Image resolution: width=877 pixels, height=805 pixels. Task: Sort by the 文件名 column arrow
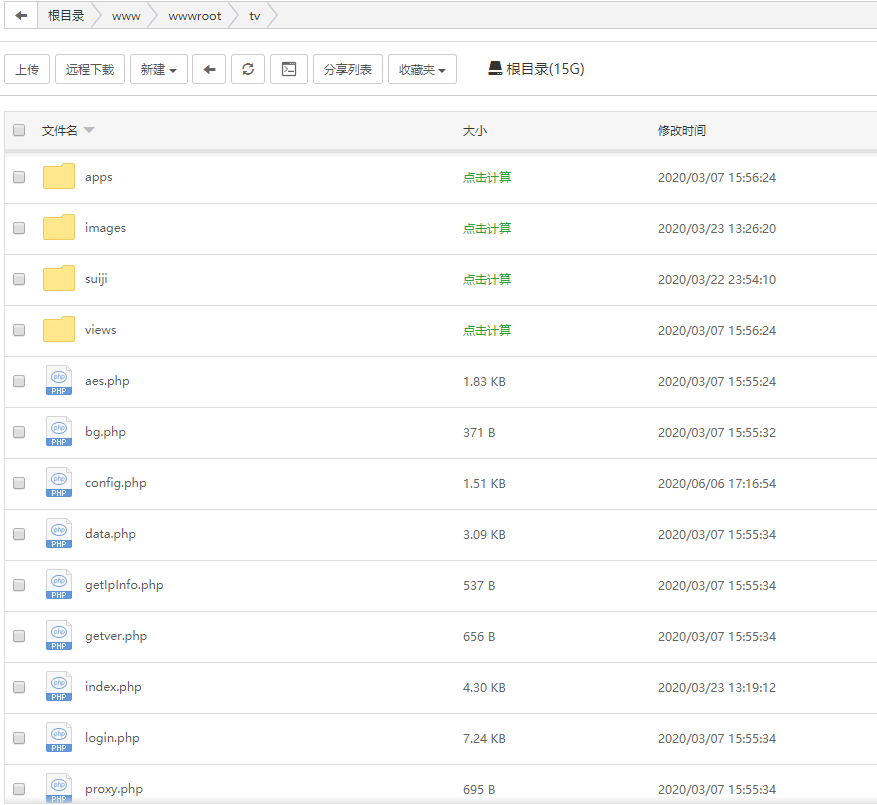tap(89, 130)
